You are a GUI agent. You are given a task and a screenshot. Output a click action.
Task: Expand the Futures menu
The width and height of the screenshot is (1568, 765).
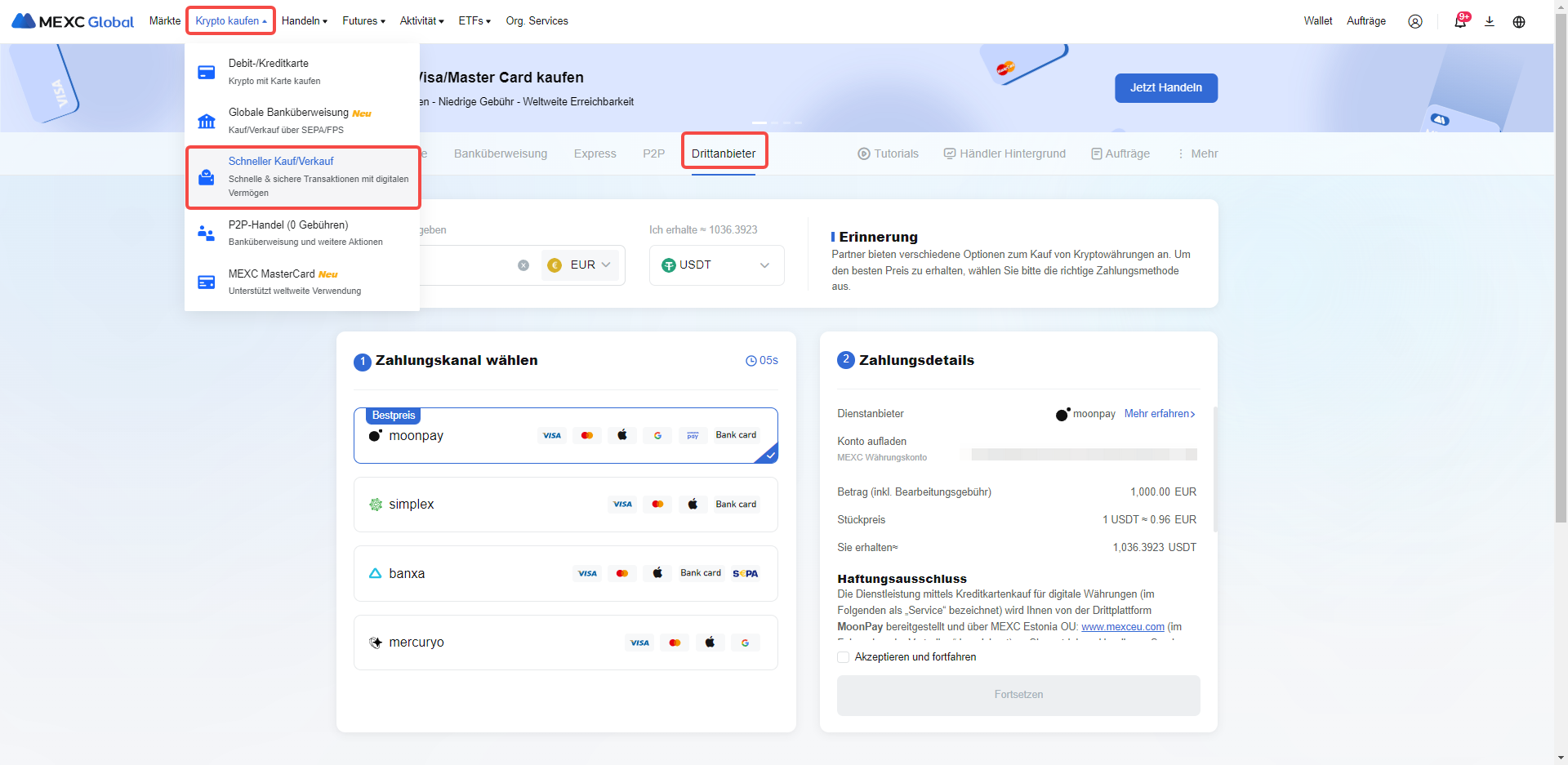coord(363,21)
